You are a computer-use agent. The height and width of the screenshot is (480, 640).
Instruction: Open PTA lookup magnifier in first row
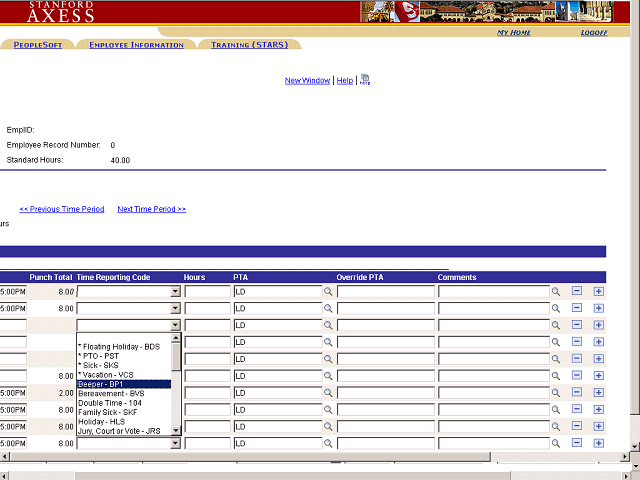pyautogui.click(x=327, y=291)
